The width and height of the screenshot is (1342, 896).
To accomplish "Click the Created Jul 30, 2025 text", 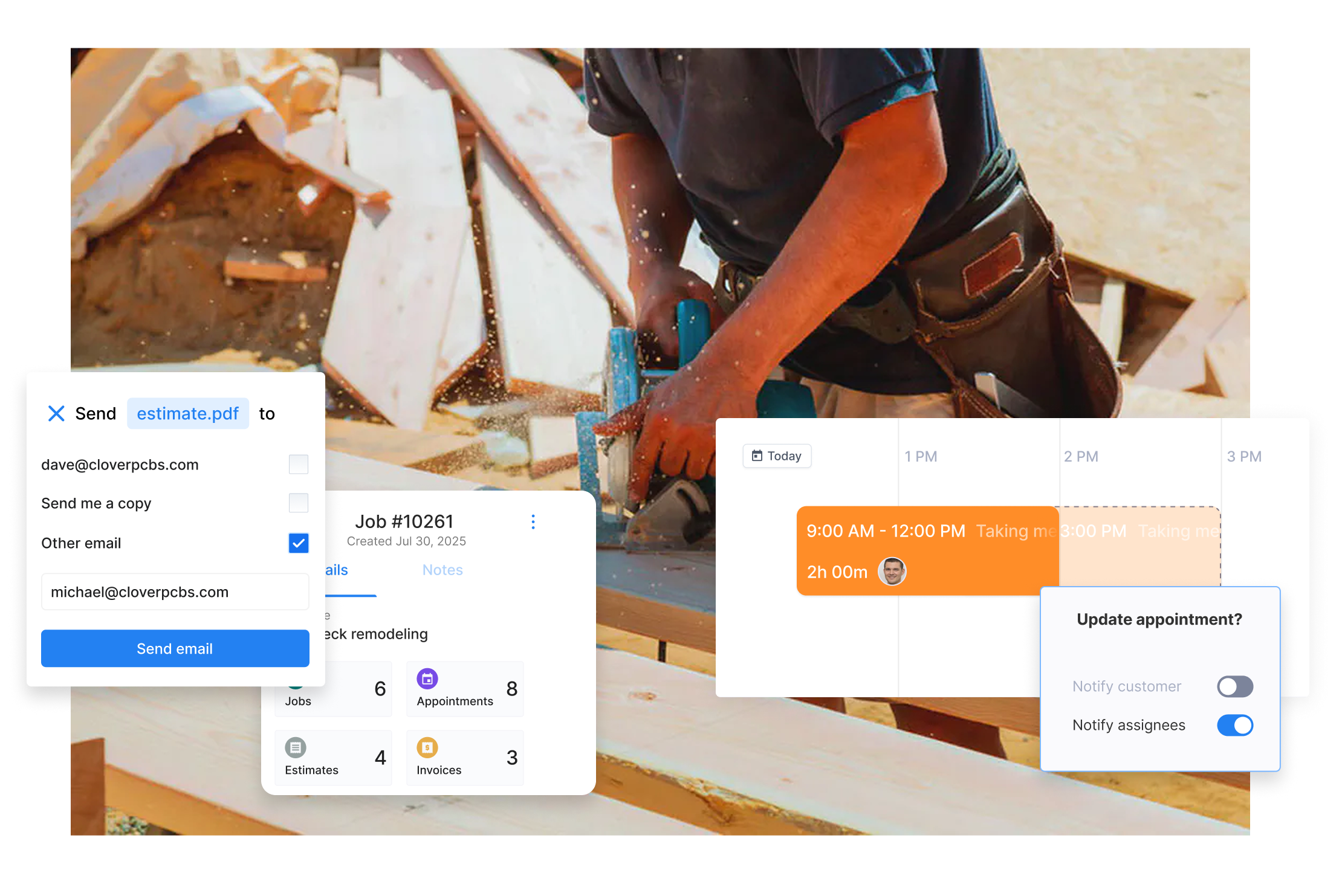I will point(406,541).
